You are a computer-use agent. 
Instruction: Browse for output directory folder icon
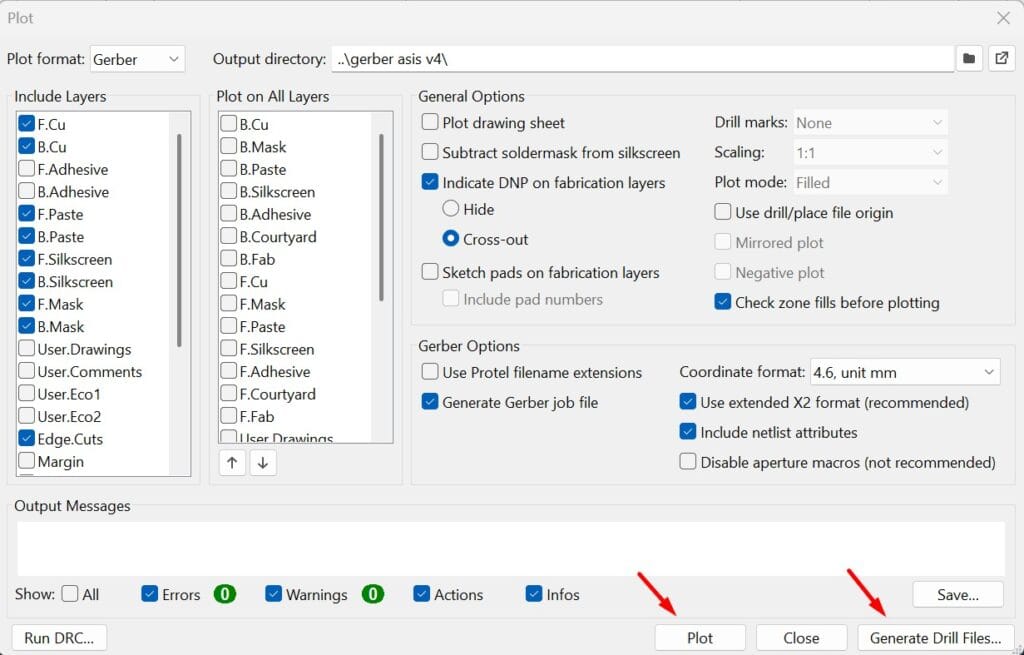pos(968,59)
